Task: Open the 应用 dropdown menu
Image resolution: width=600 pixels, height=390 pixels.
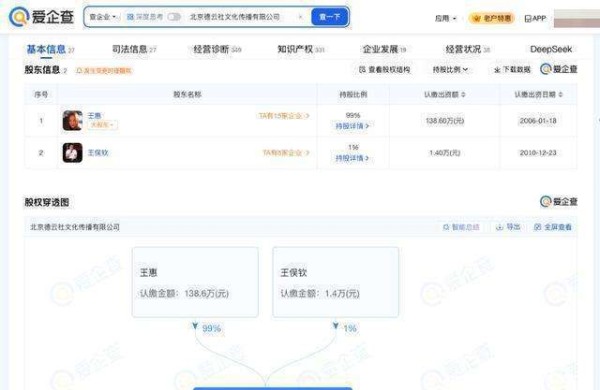Action: point(445,18)
